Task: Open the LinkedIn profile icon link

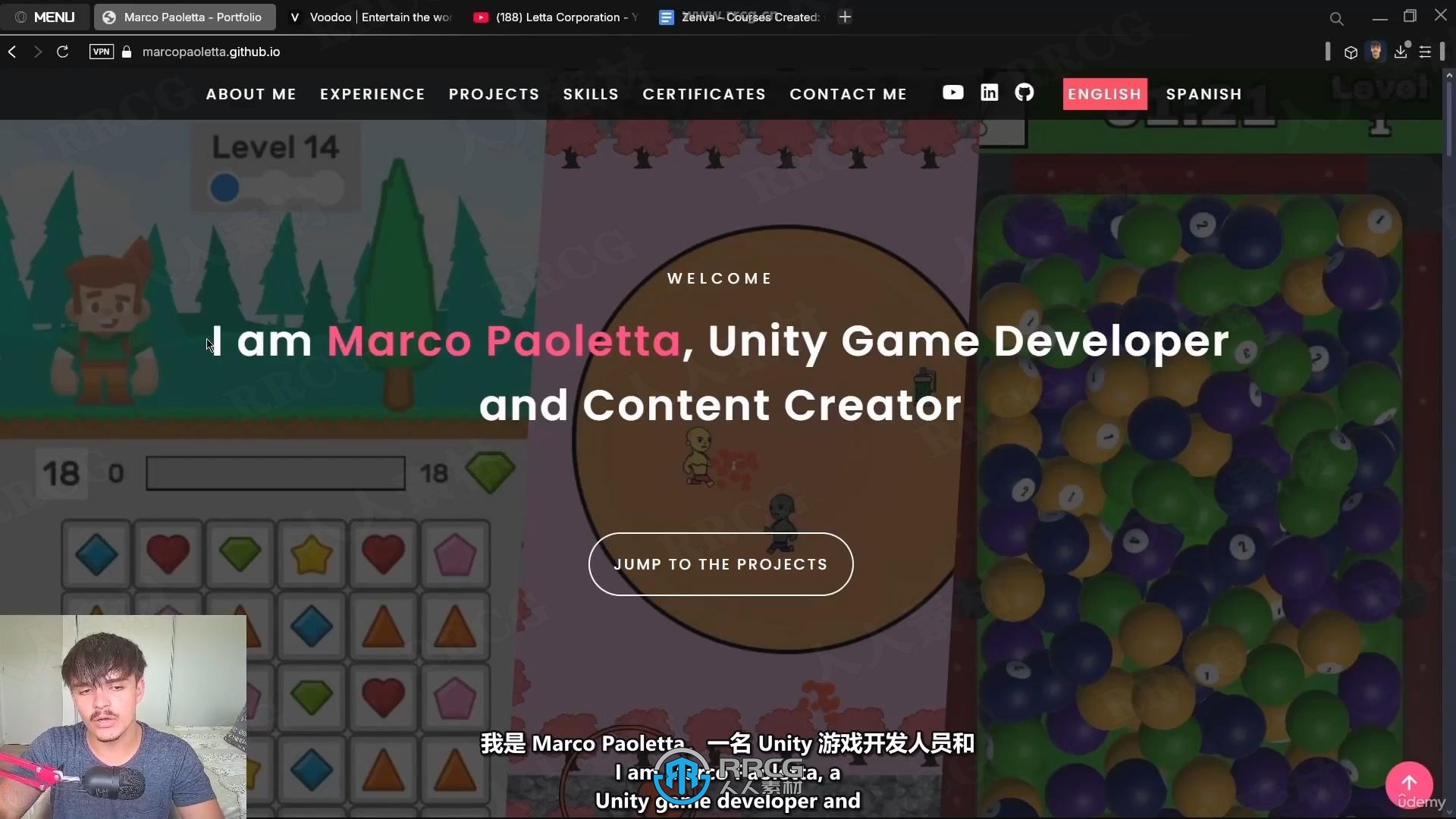Action: (x=990, y=93)
